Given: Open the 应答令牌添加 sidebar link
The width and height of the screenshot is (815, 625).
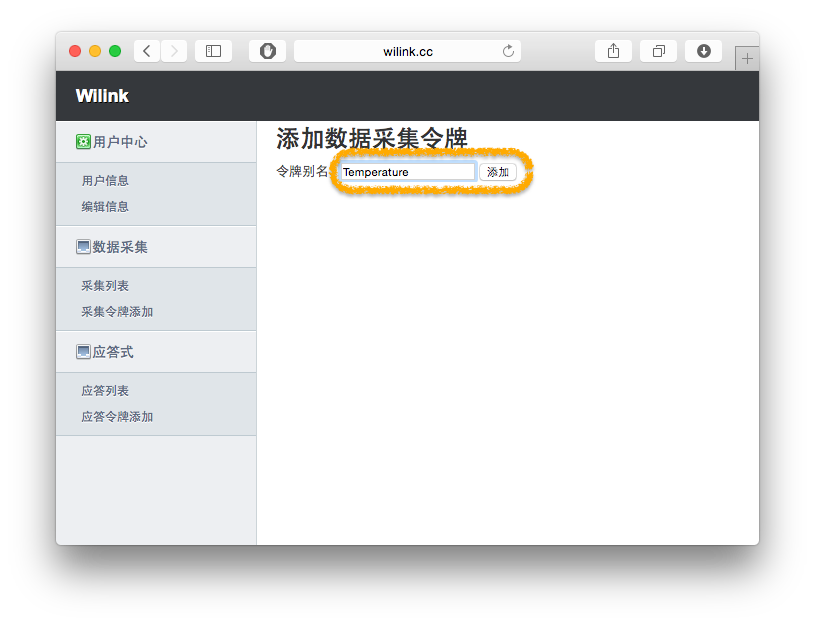Looking at the screenshot, I should (117, 416).
